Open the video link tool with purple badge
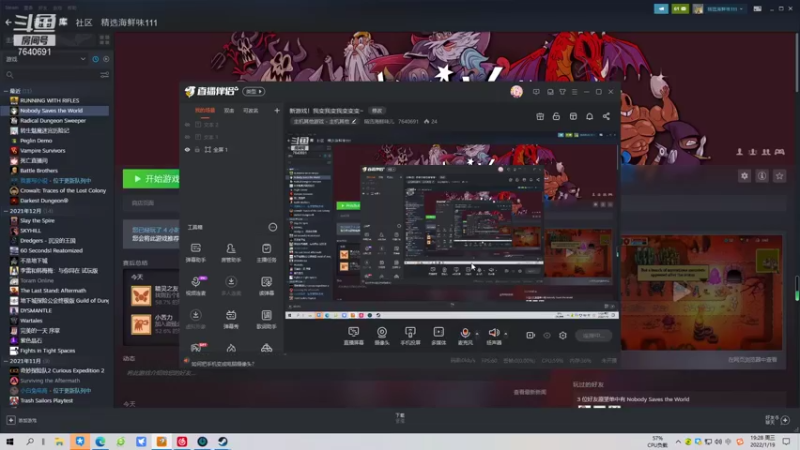 coord(196,286)
